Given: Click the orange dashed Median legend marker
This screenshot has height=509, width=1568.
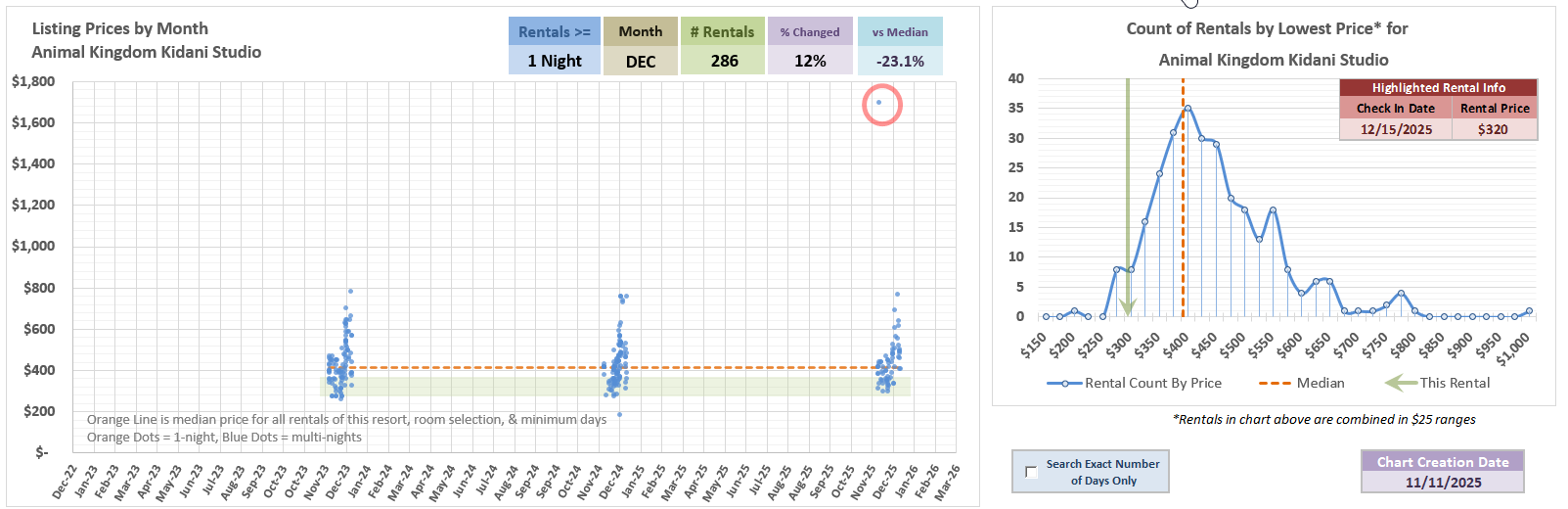Looking at the screenshot, I should pos(1275,383).
